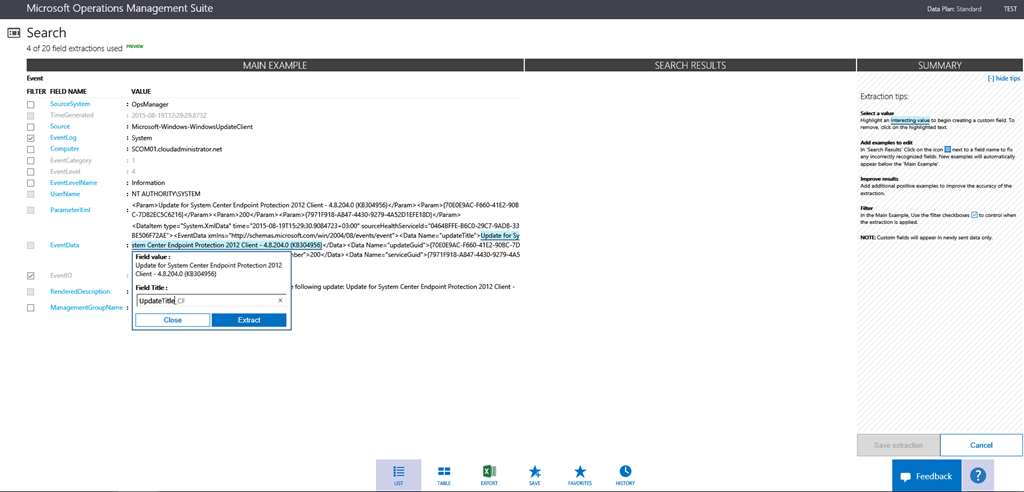Select the Search Results tab header
Screen dimensions: 1024x492
[x=690, y=65]
